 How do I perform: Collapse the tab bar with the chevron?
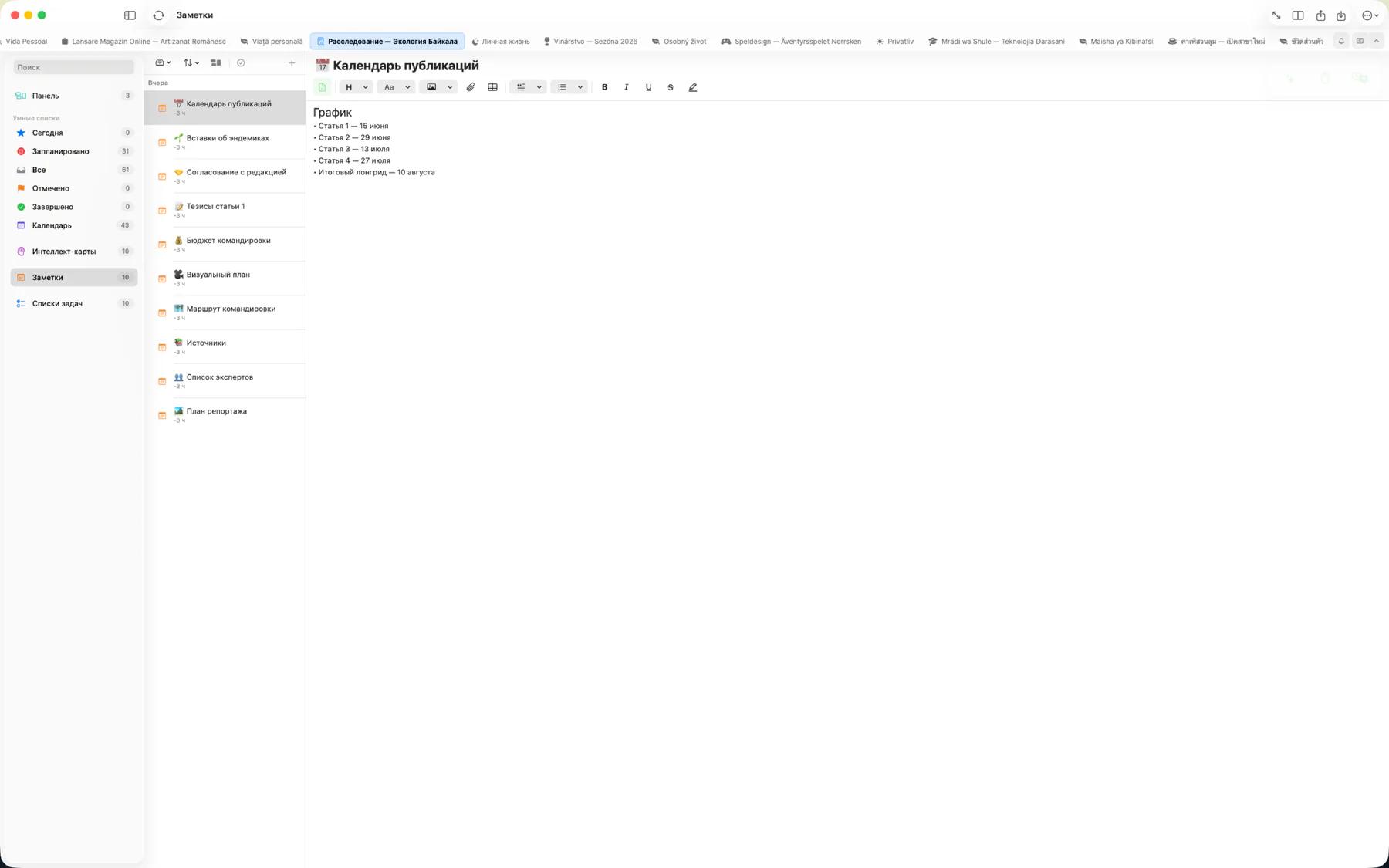[x=1376, y=42]
